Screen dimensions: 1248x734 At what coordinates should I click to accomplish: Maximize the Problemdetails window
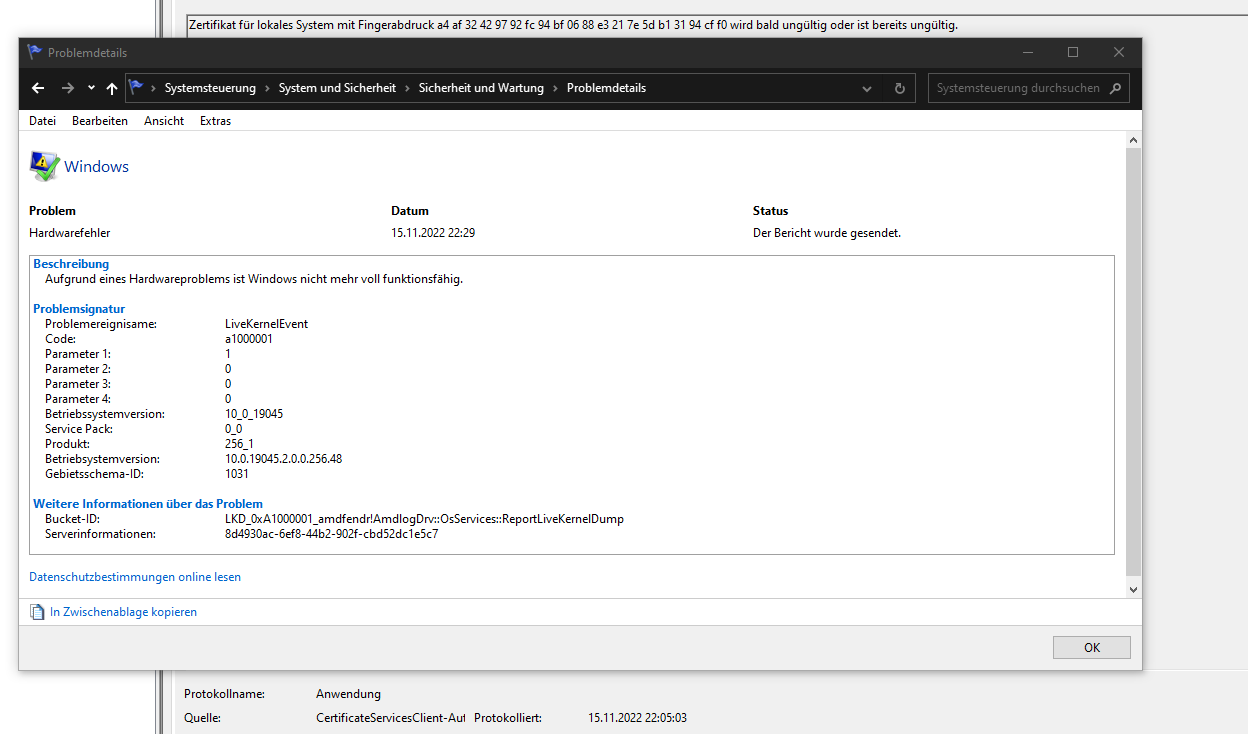click(1072, 52)
